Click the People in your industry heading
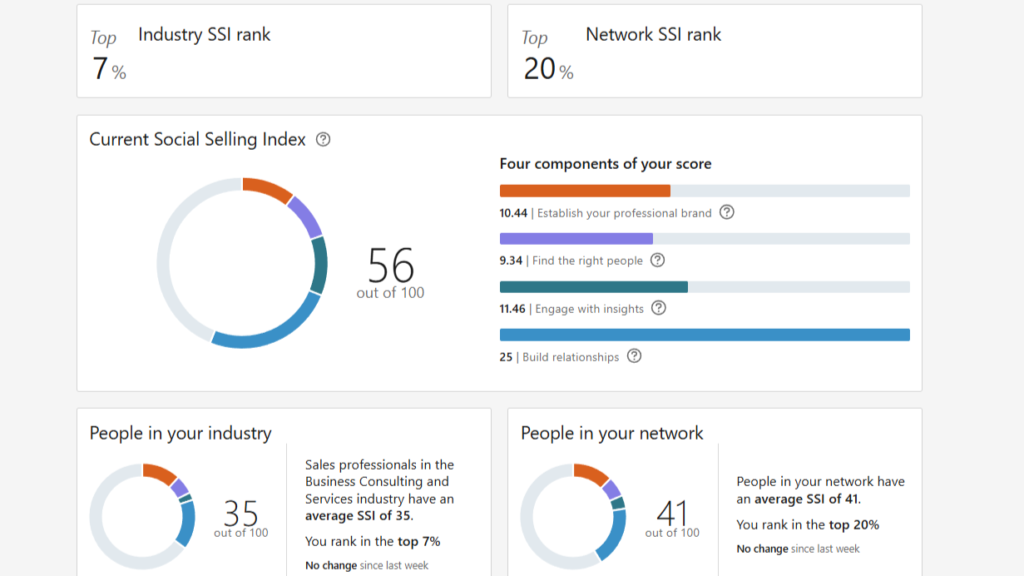This screenshot has width=1024, height=576. (x=180, y=433)
